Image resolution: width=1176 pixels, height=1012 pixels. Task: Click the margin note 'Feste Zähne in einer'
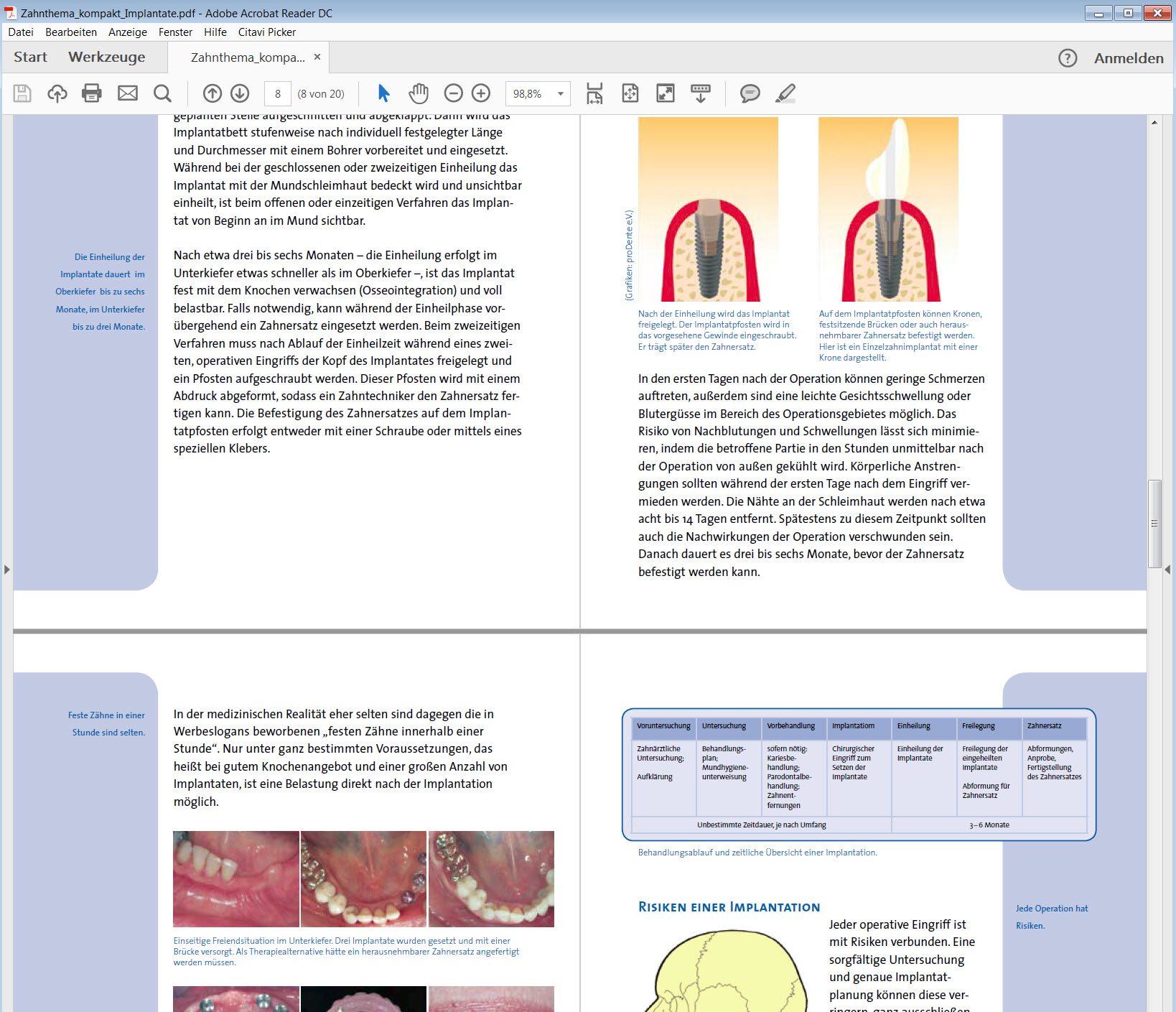(x=106, y=715)
